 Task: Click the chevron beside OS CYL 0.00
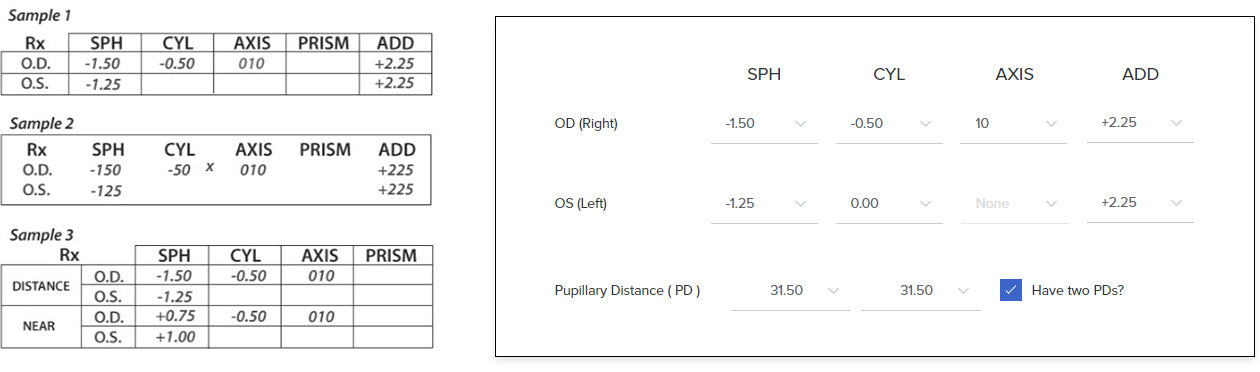(x=925, y=203)
